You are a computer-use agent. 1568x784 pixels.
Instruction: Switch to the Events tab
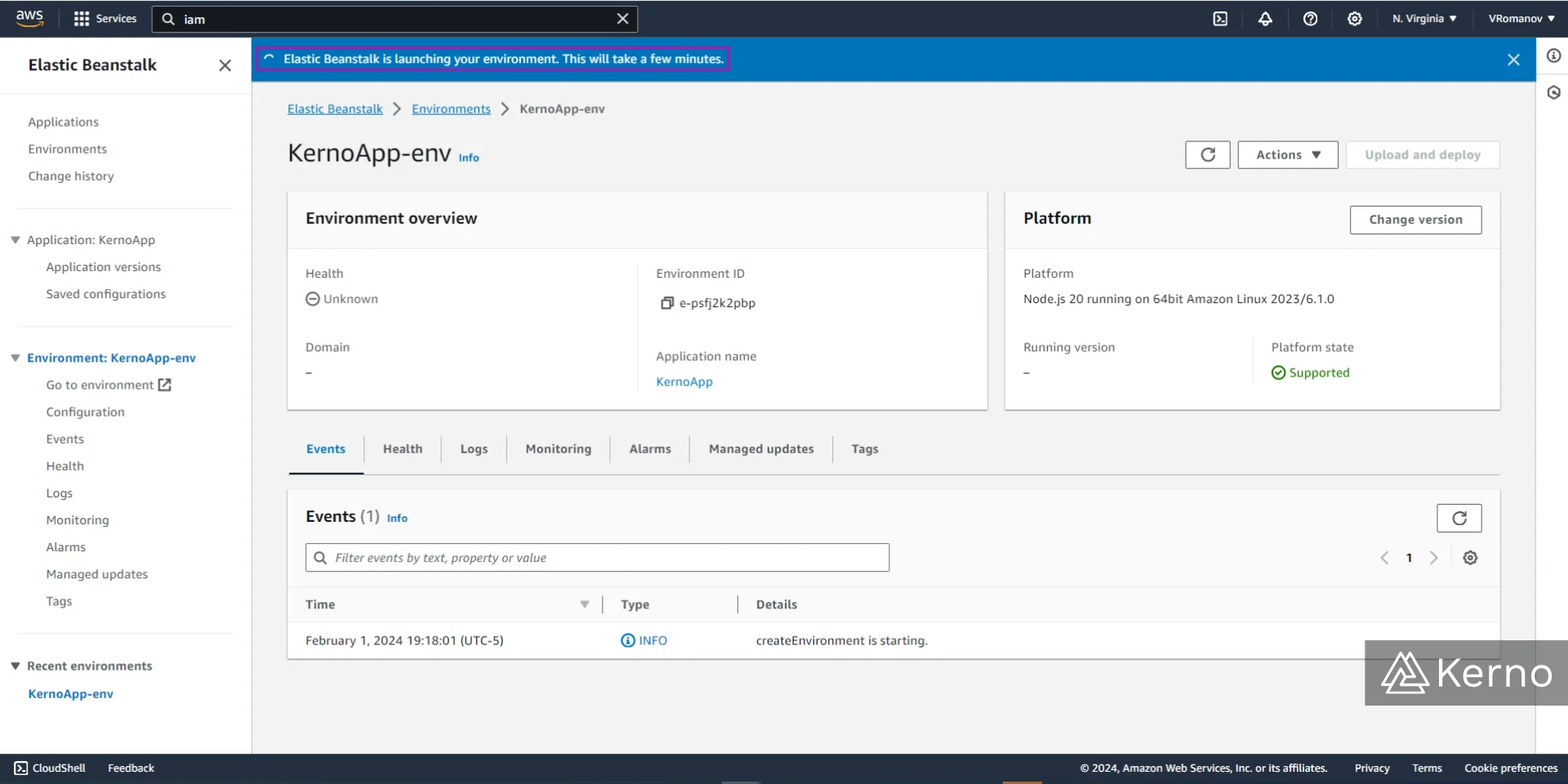326,449
